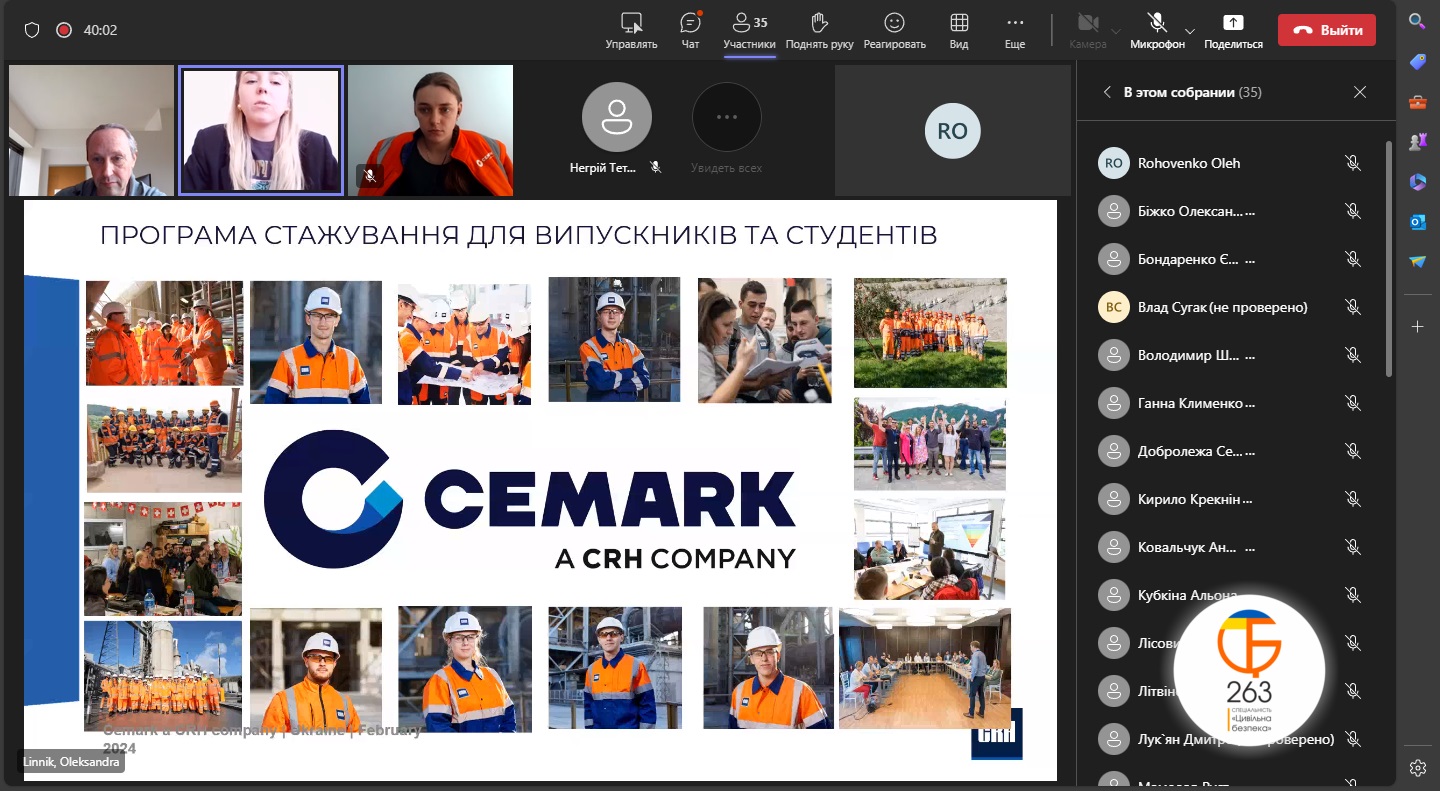Open the red toolbox icon in sidebar
Image resolution: width=1440 pixels, height=791 pixels.
coord(1417,102)
